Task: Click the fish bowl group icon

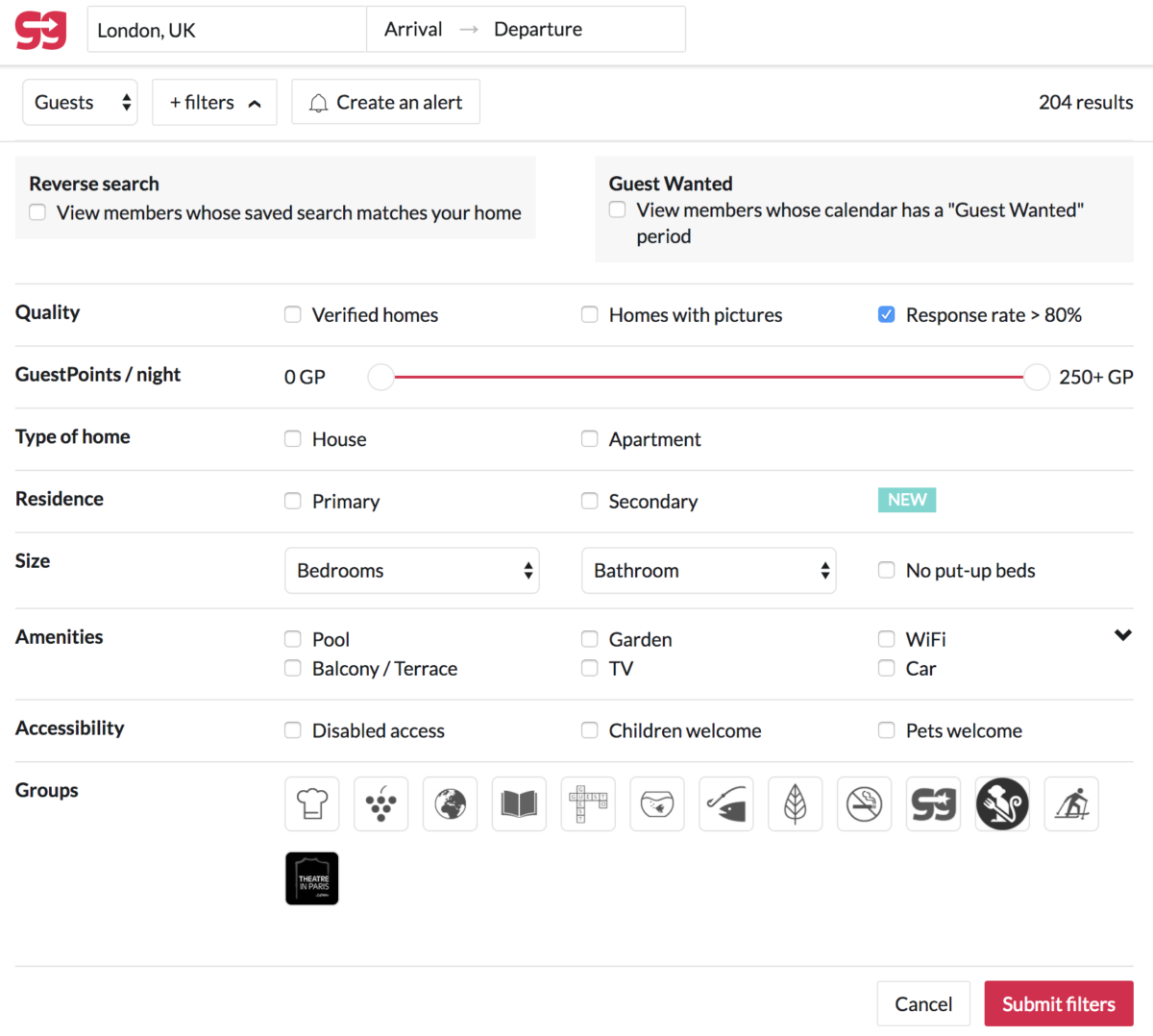Action: [657, 803]
